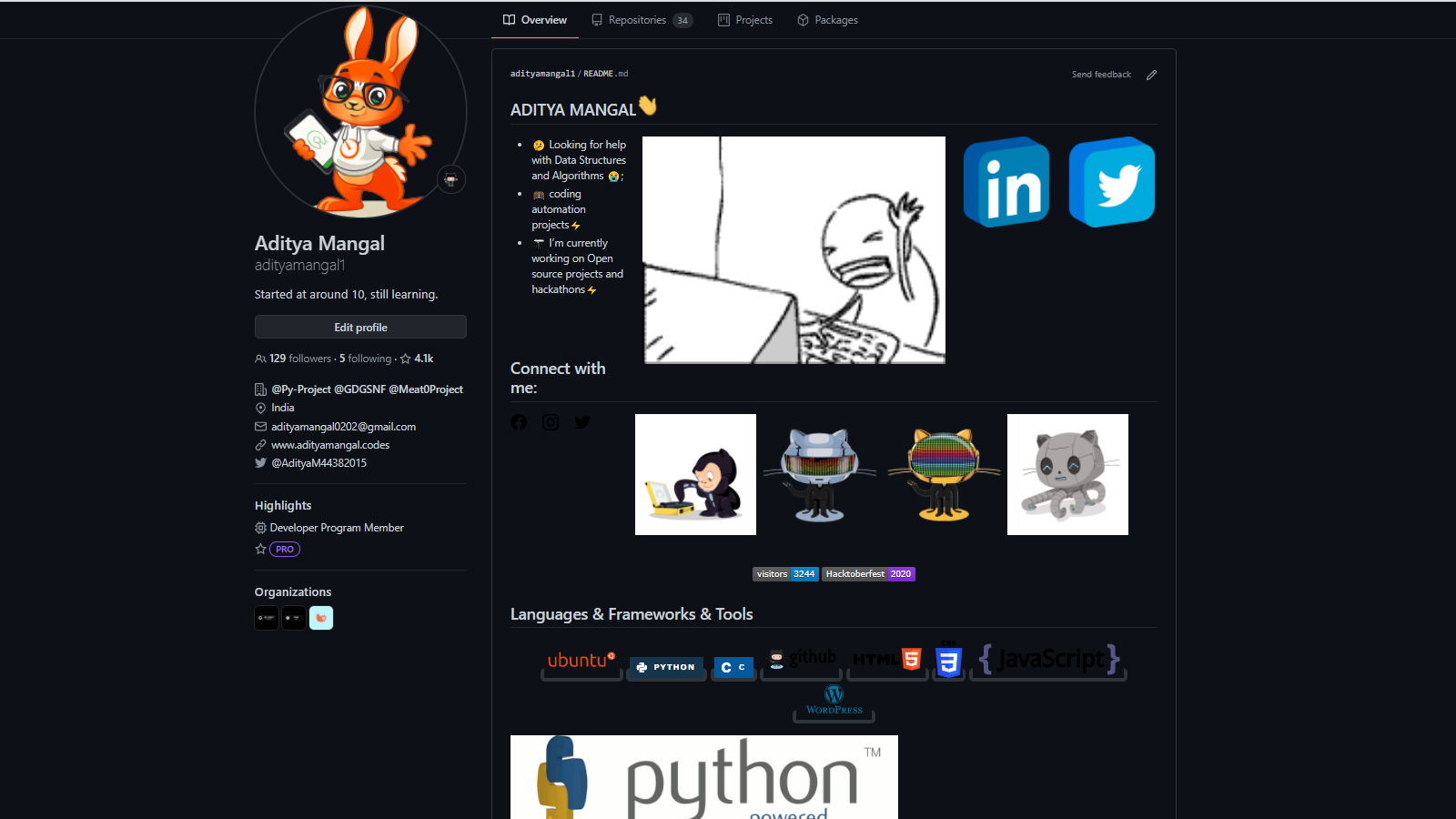Click the adityamangal1 README repository link
This screenshot has width=1456, height=819.
click(542, 74)
